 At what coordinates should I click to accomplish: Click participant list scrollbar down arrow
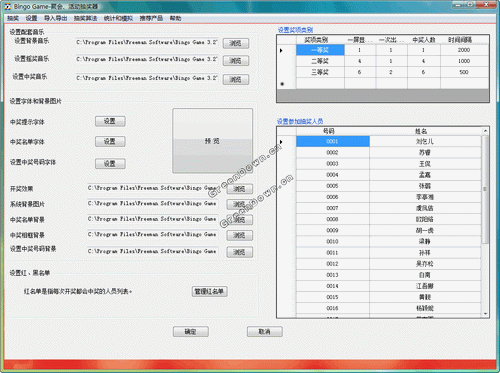click(x=485, y=314)
